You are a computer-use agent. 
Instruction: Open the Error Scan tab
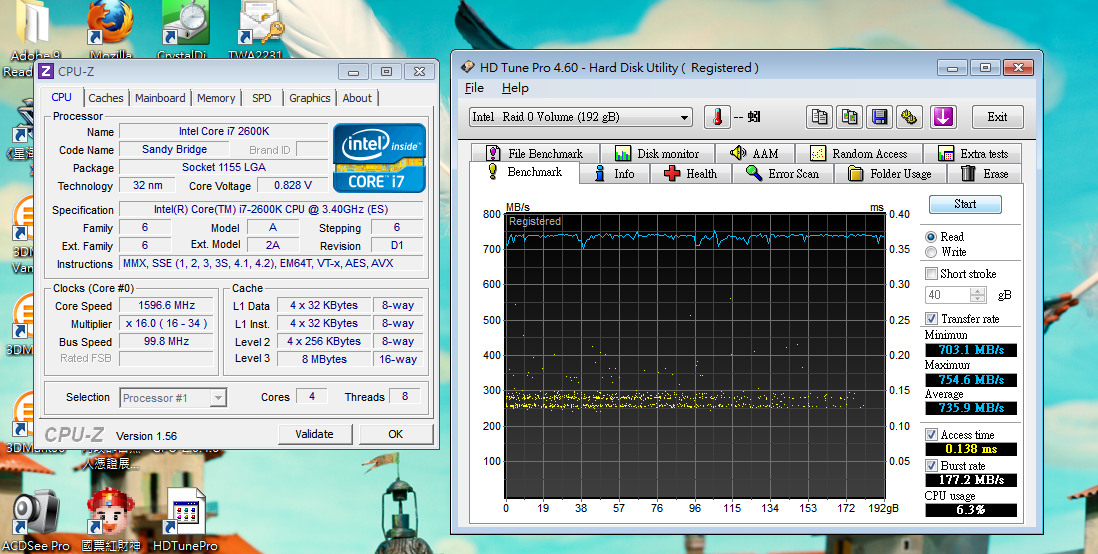click(782, 174)
